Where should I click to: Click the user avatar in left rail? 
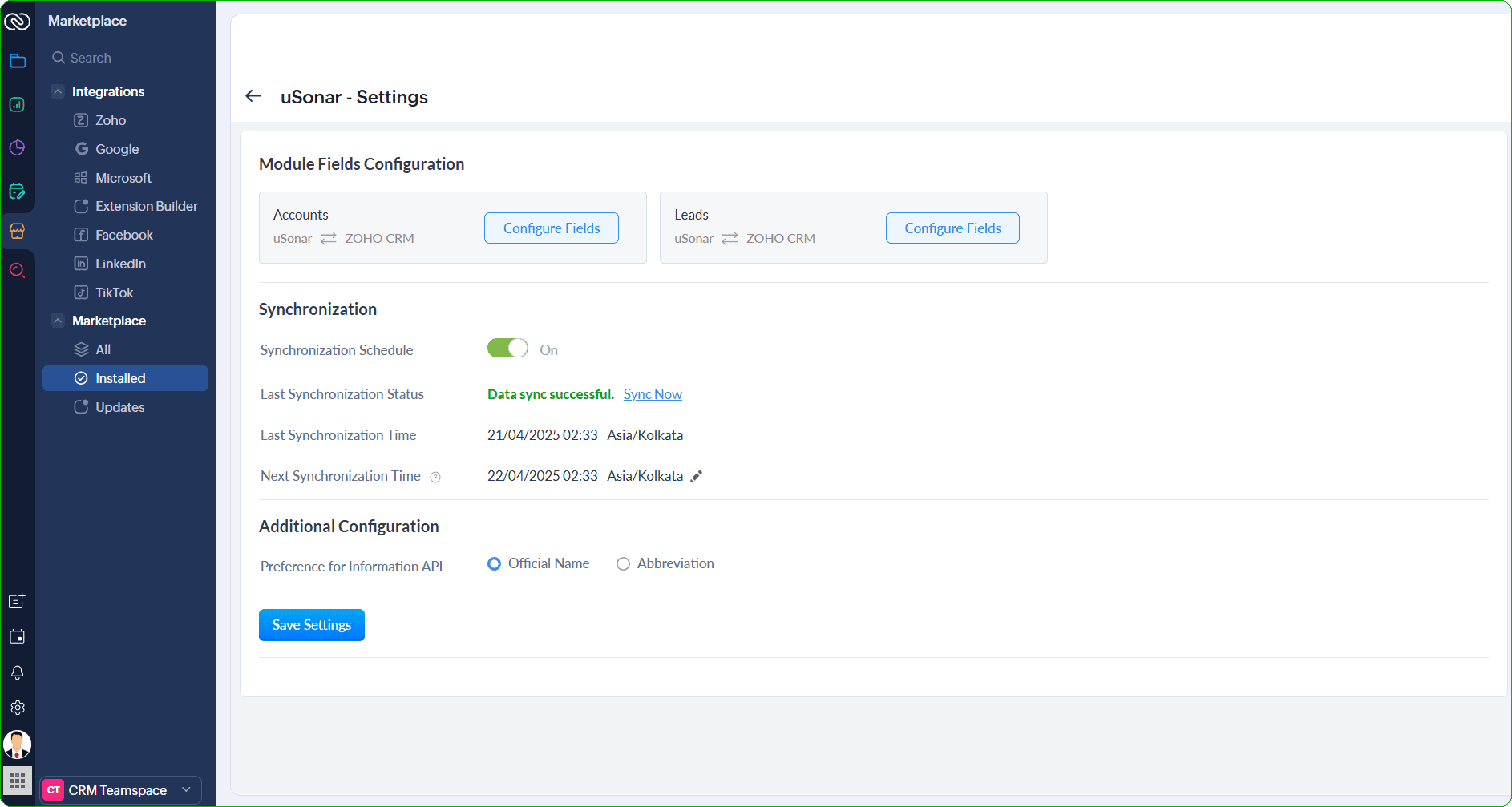(x=17, y=744)
